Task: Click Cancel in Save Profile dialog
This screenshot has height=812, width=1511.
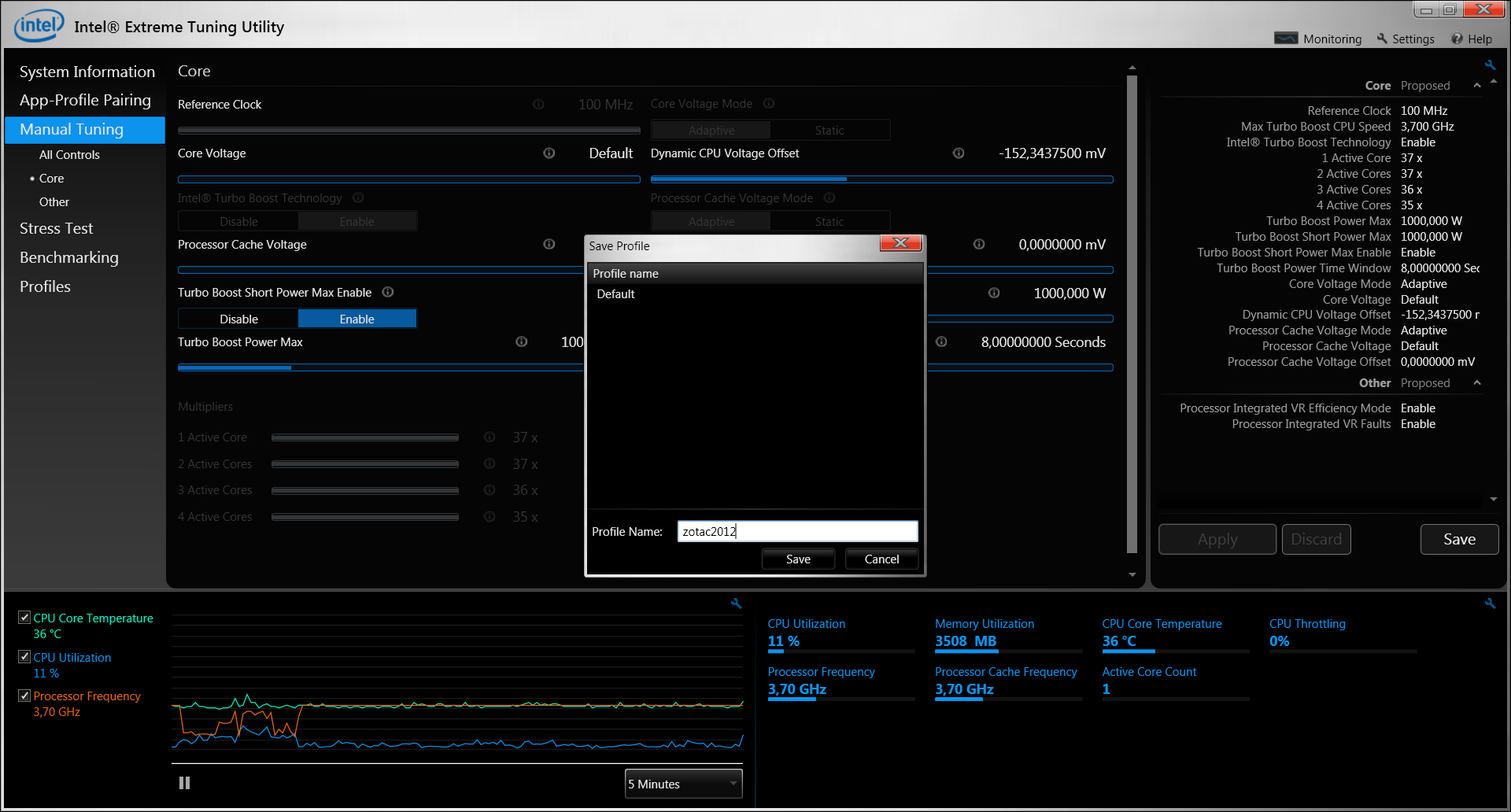Action: (881, 559)
